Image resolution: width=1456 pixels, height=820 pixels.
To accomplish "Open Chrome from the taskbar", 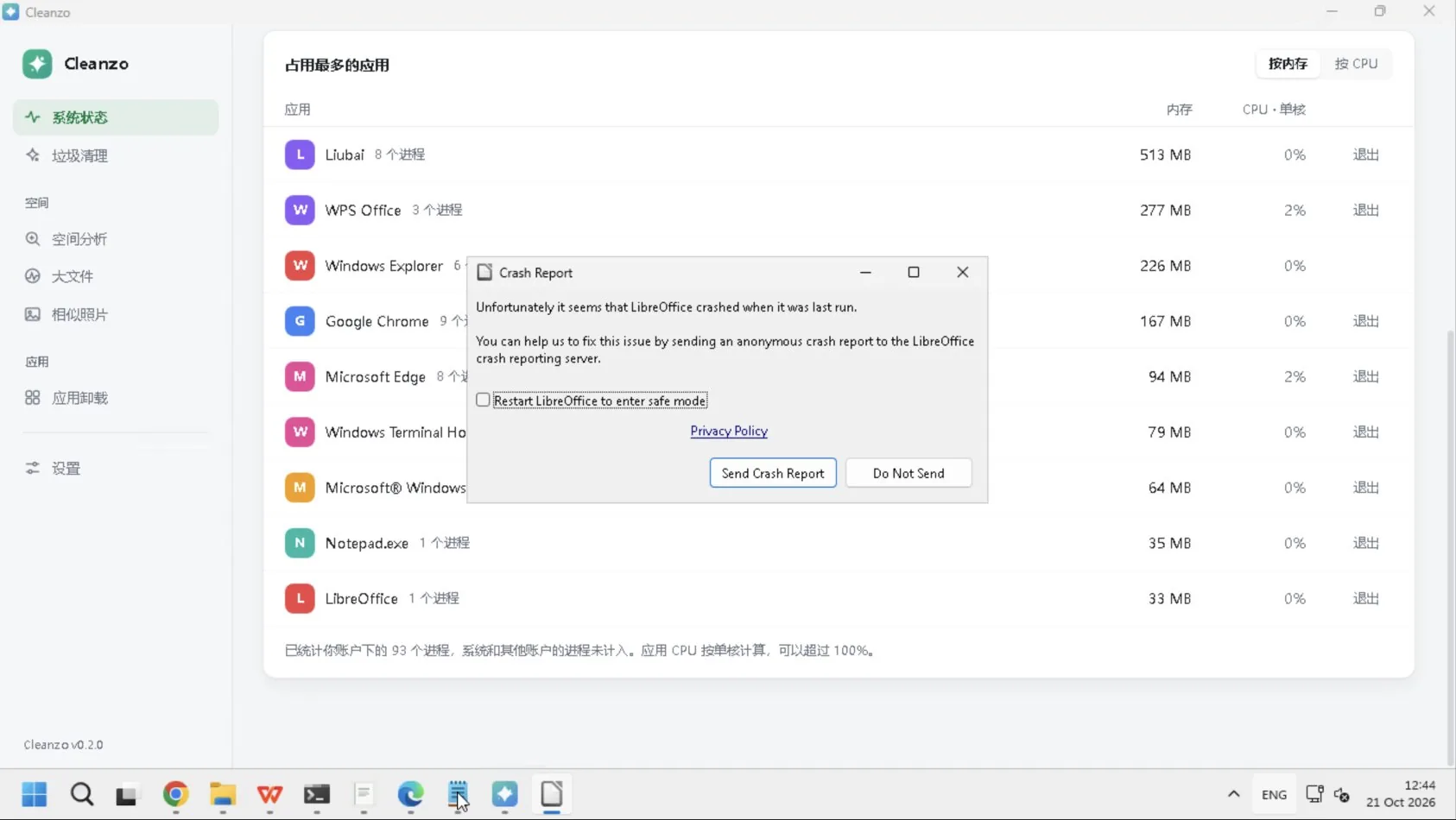I will 176,794.
